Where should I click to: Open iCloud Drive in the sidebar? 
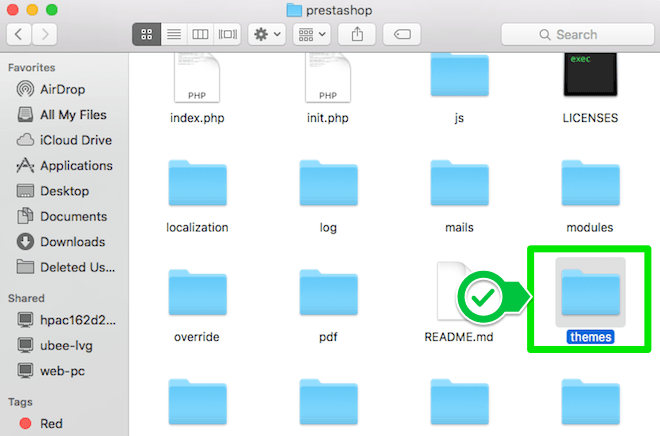pos(64,140)
